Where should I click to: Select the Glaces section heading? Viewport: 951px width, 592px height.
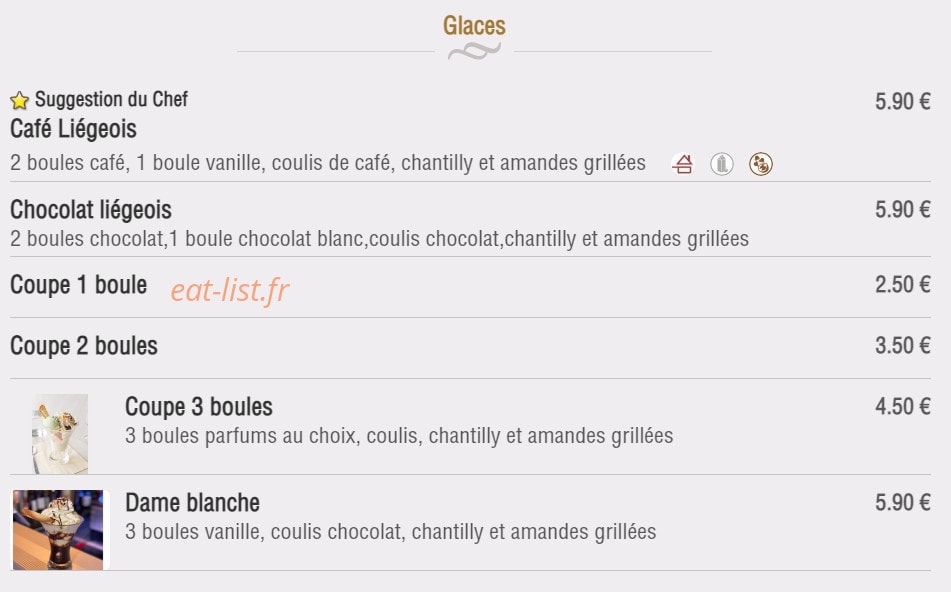tap(474, 25)
